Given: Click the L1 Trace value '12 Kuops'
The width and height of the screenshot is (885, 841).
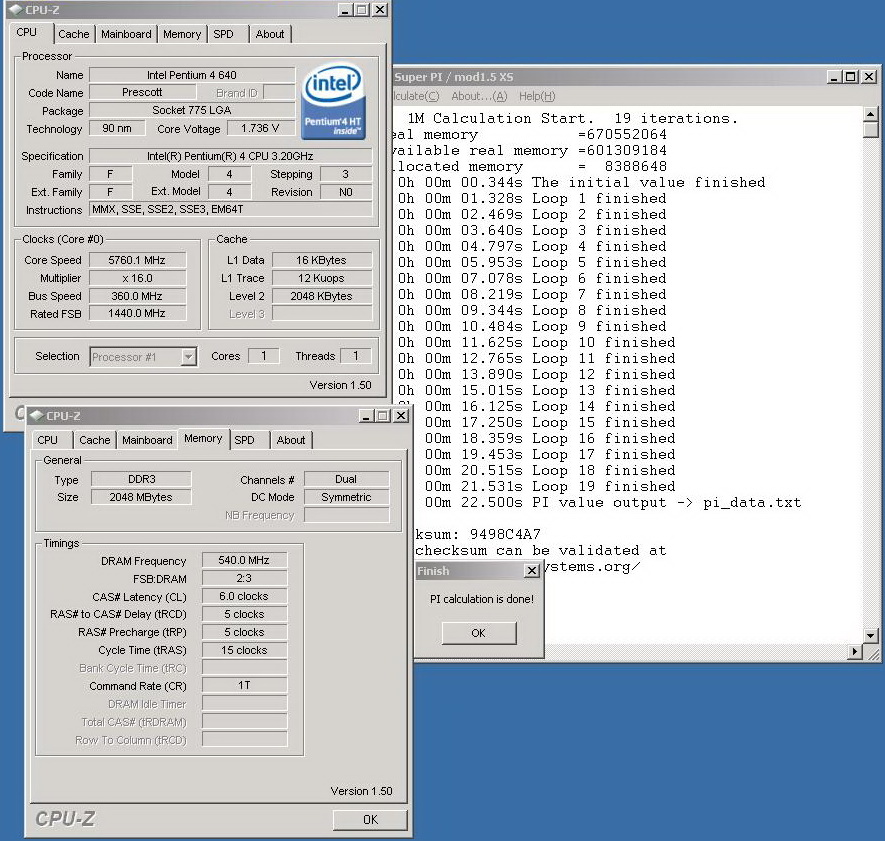Looking at the screenshot, I should click(322, 278).
